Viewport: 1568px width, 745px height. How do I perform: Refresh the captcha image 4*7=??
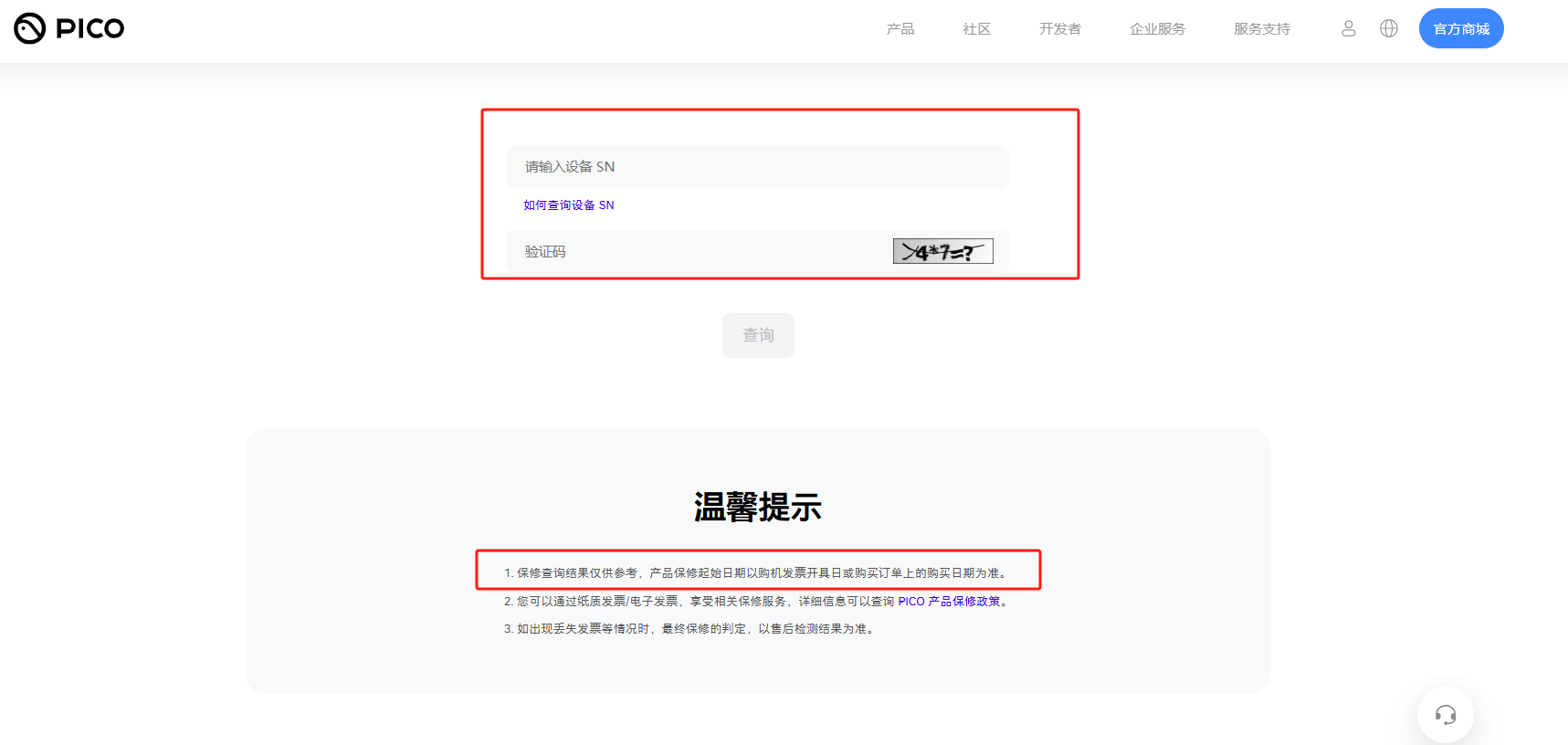click(x=942, y=251)
